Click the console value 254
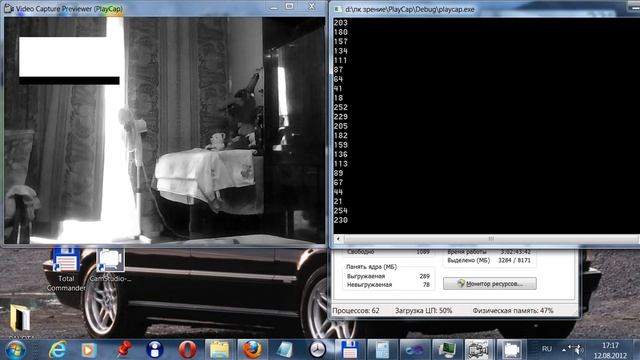The width and height of the screenshot is (640, 360). pyautogui.click(x=340, y=211)
